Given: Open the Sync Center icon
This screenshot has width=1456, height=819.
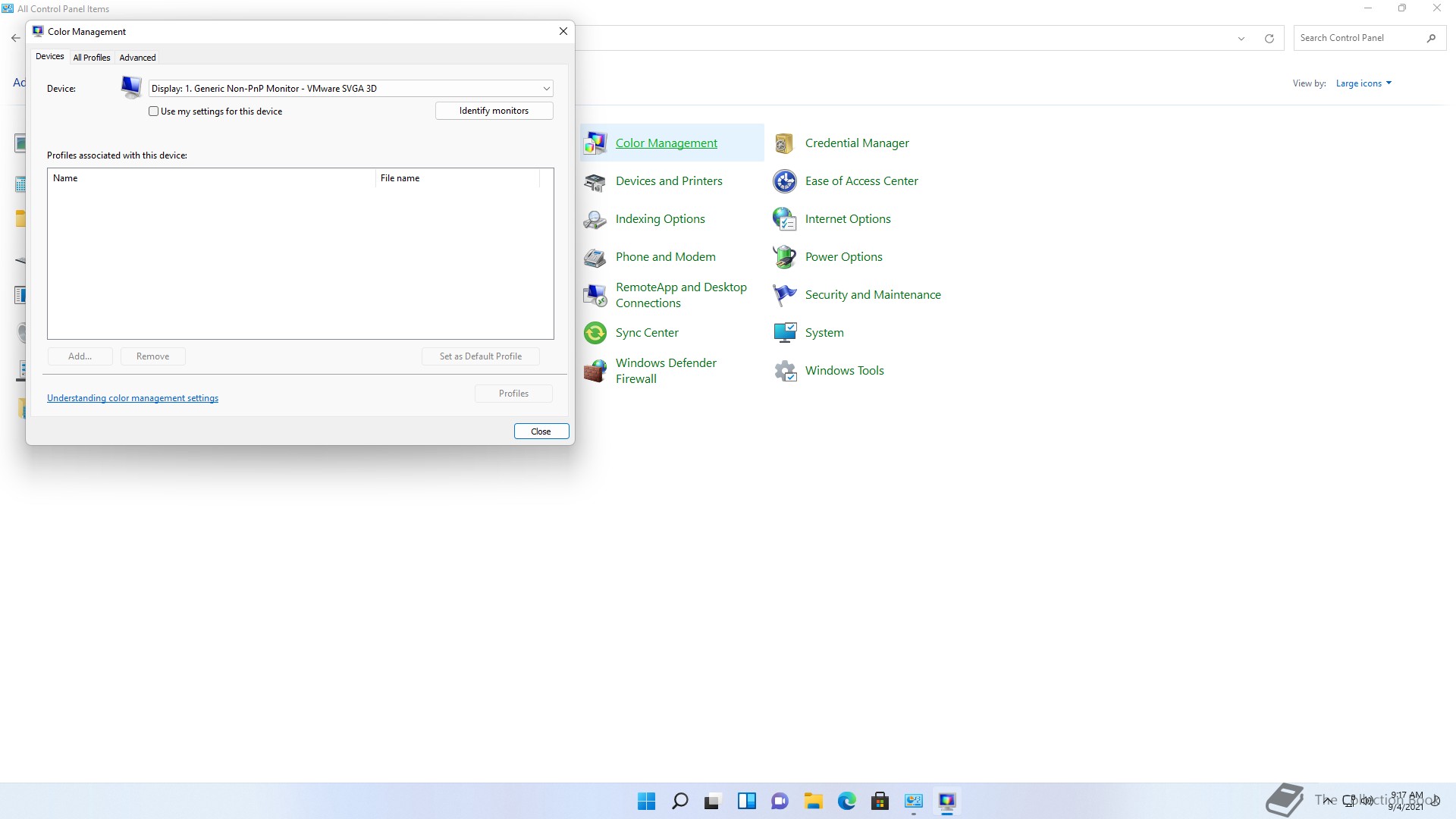Looking at the screenshot, I should [595, 333].
